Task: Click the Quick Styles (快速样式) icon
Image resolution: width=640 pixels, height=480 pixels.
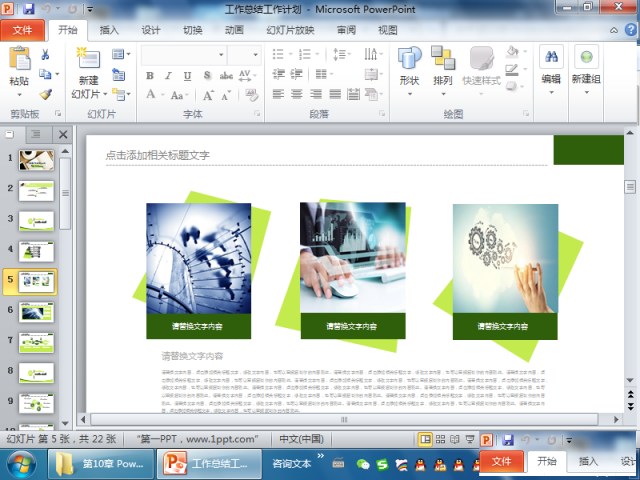Action: tap(482, 65)
